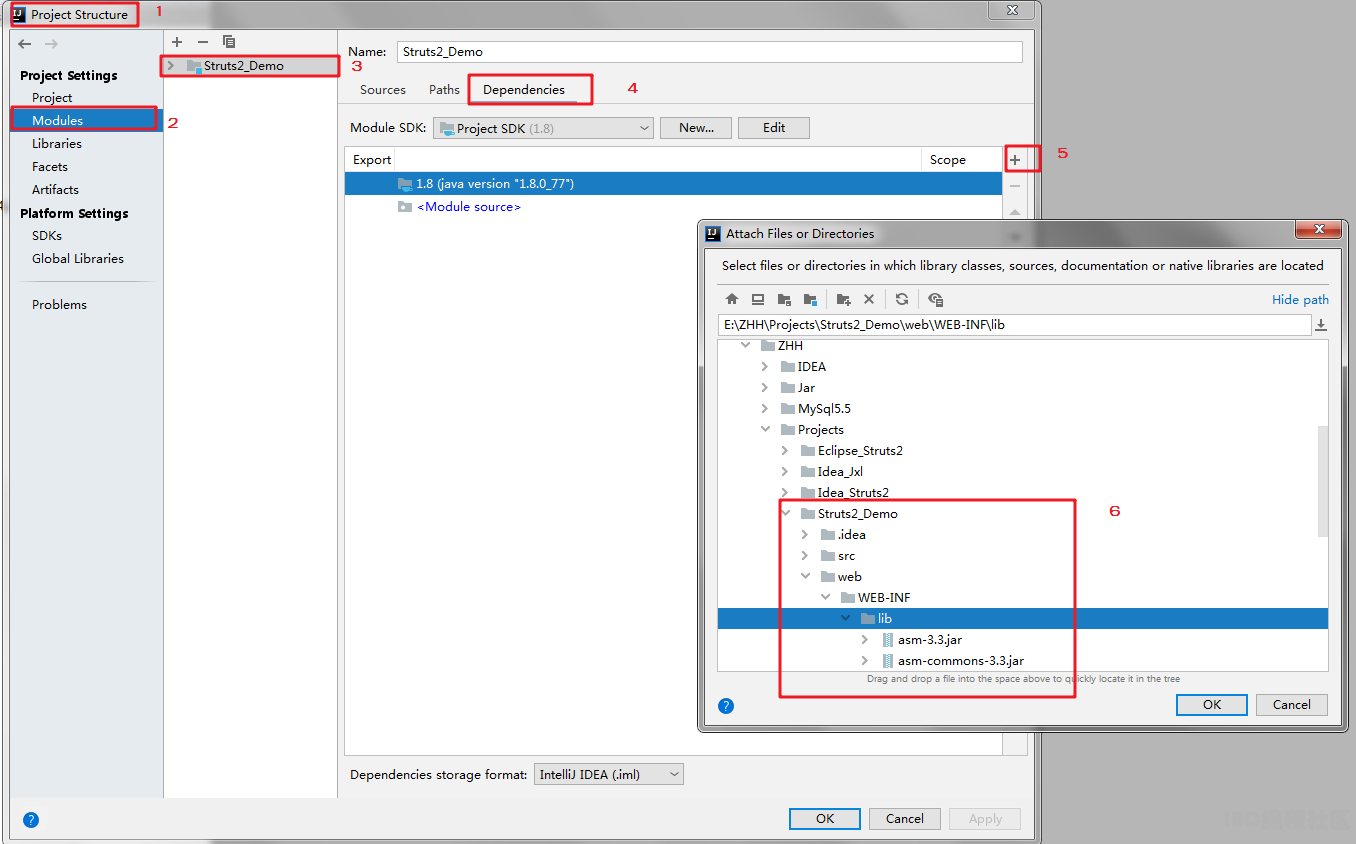Image resolution: width=1356 pixels, height=844 pixels.
Task: Cancel the Project Structure dialog
Action: [905, 818]
